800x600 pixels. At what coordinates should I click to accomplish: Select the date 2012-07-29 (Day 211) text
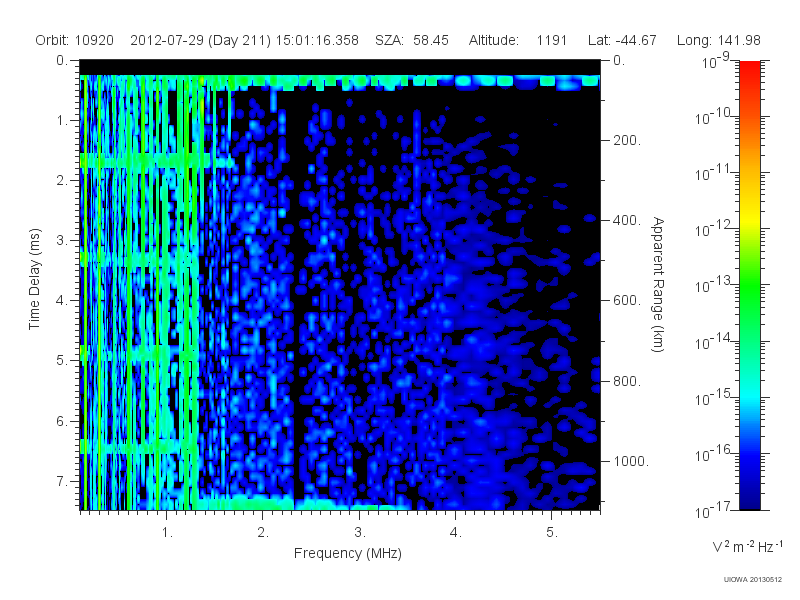pos(201,40)
